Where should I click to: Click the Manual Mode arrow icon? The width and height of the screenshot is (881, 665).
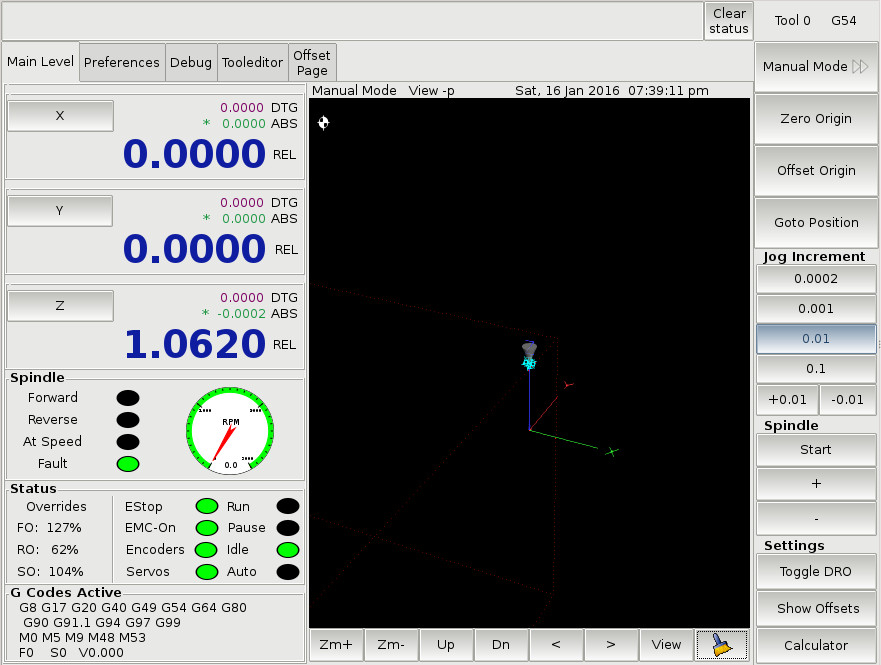coord(860,66)
